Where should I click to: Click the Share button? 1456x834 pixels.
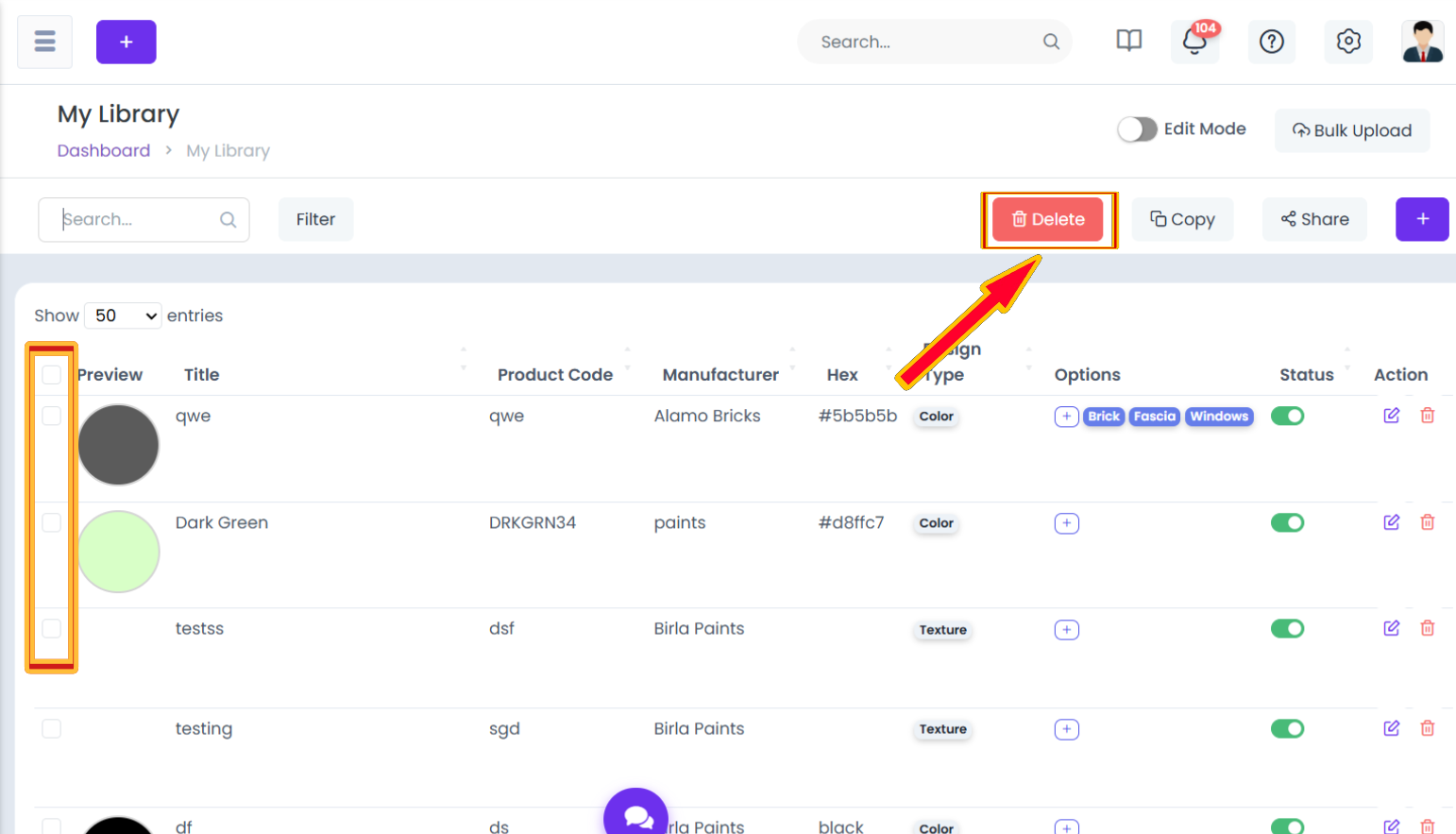coord(1314,219)
